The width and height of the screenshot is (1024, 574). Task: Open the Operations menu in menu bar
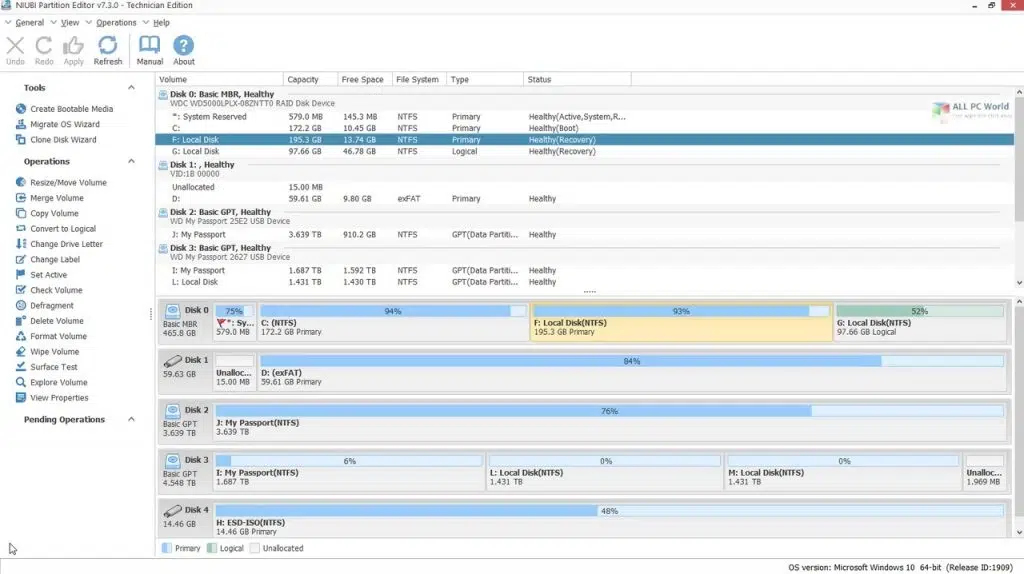tap(116, 23)
